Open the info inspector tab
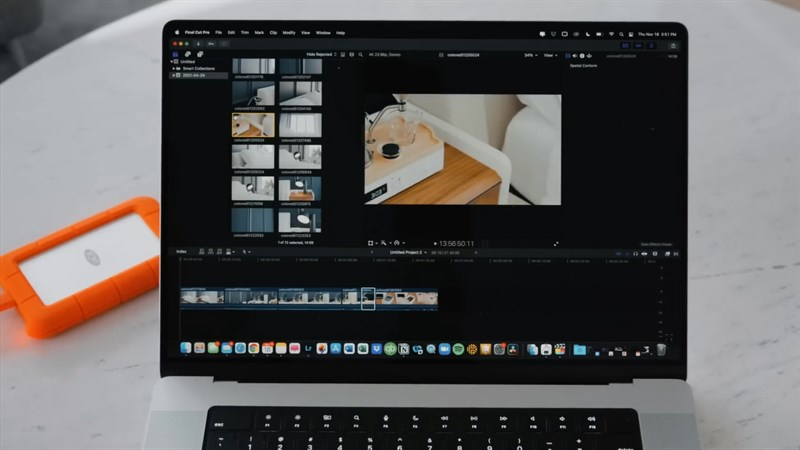This screenshot has height=450, width=800. coord(582,56)
